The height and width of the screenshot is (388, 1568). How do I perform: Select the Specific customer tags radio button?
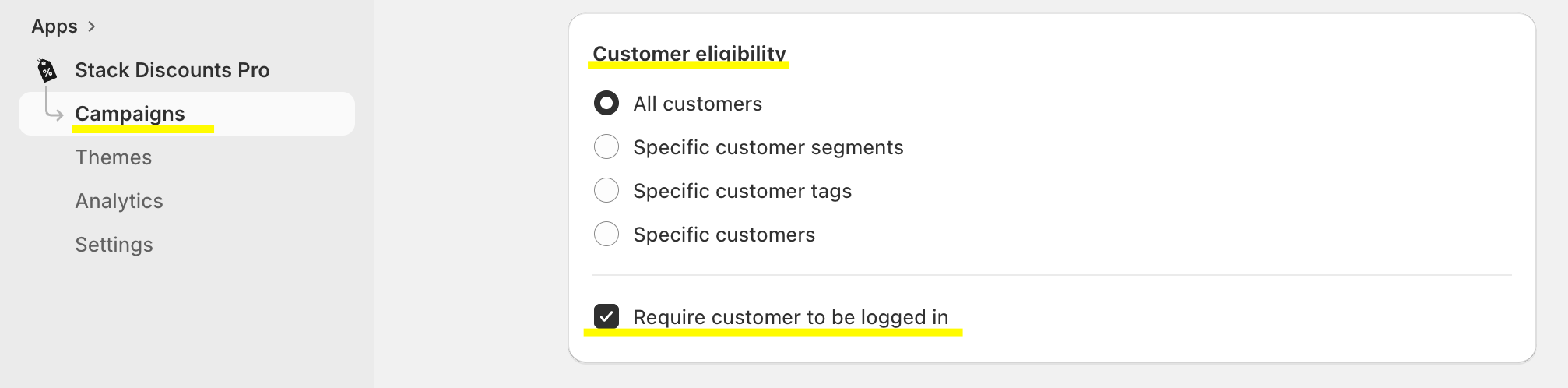[606, 190]
